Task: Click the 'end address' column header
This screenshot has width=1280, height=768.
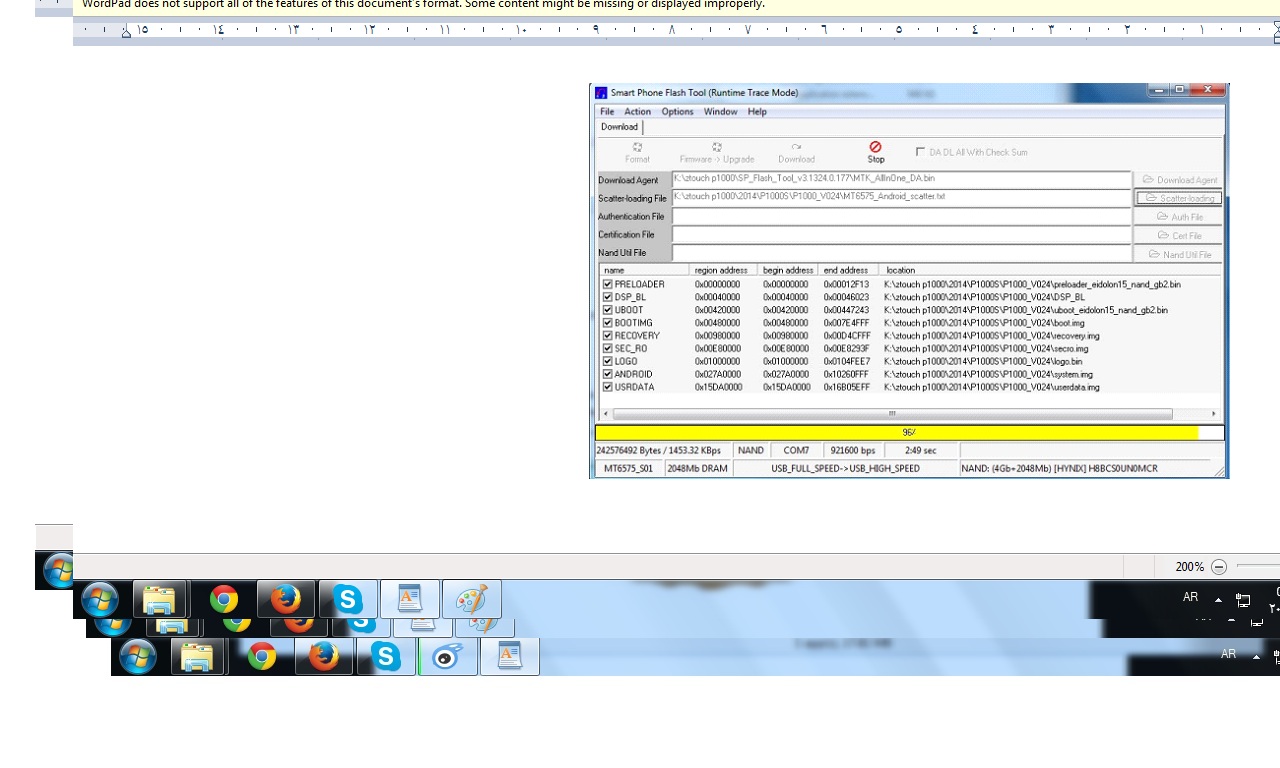Action: point(848,270)
